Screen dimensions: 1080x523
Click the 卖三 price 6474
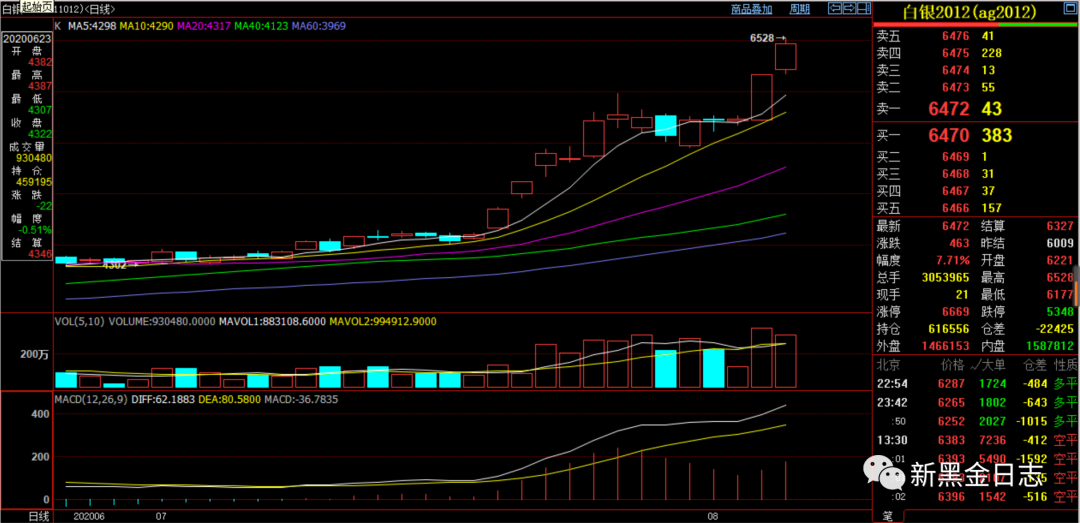957,70
